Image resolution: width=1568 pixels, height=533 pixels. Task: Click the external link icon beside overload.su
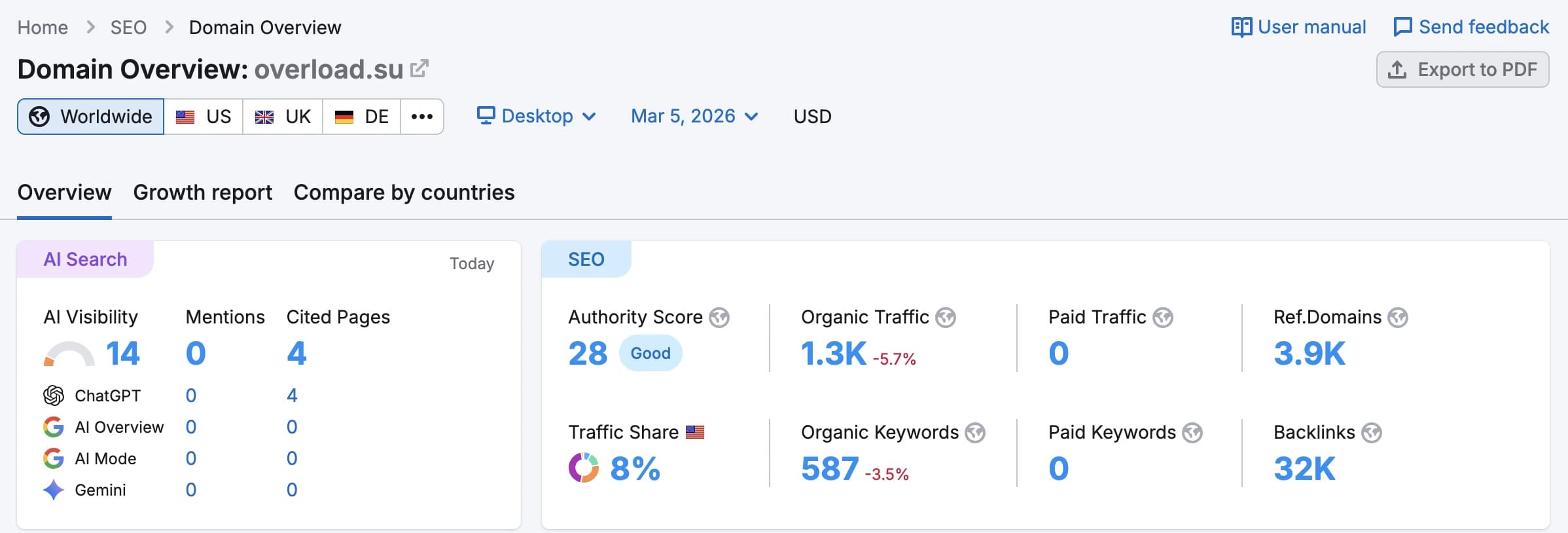[419, 69]
